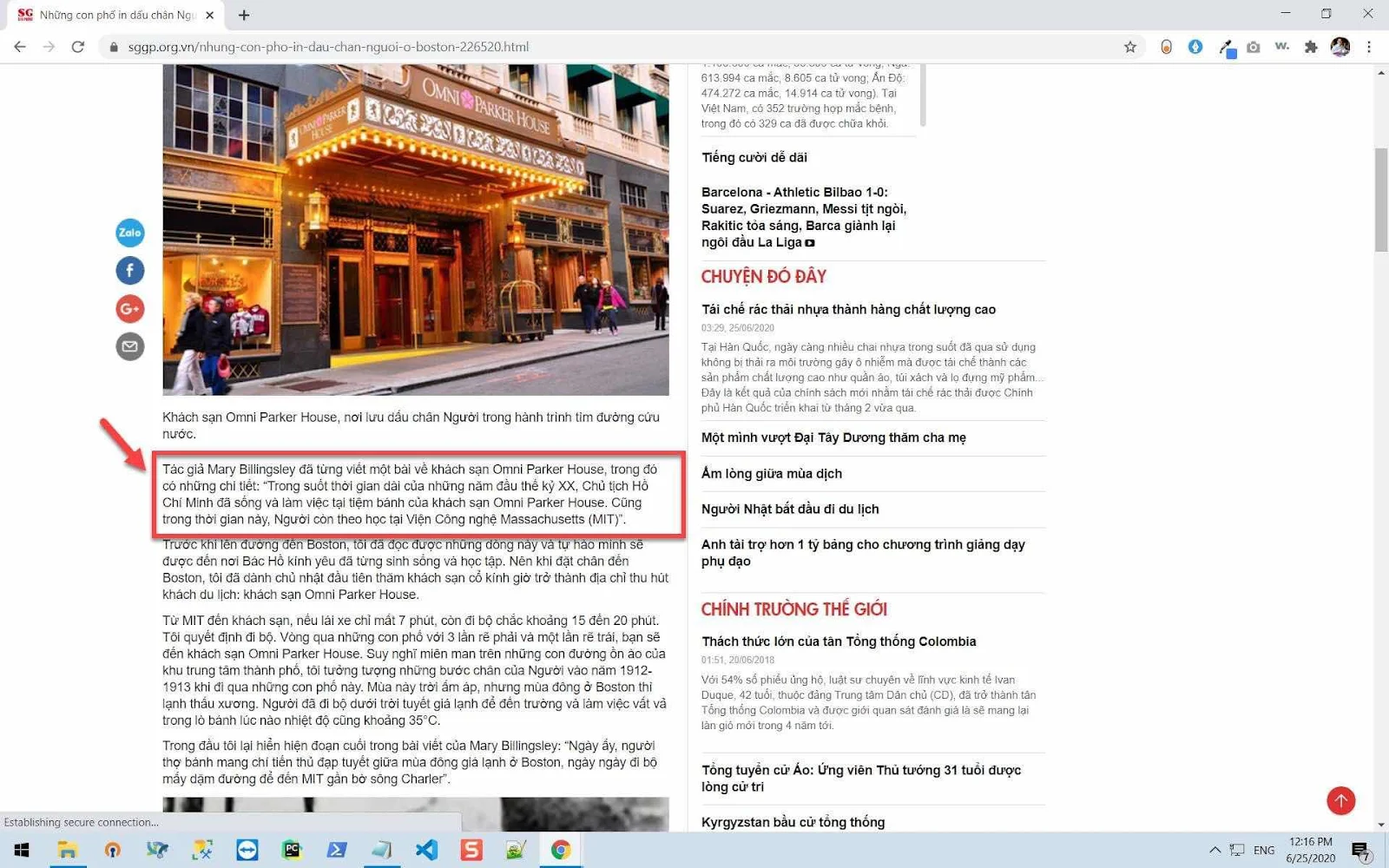Close the 'Những con phố in dấu chân' tab
The width and height of the screenshot is (1389, 868).
[x=209, y=15]
